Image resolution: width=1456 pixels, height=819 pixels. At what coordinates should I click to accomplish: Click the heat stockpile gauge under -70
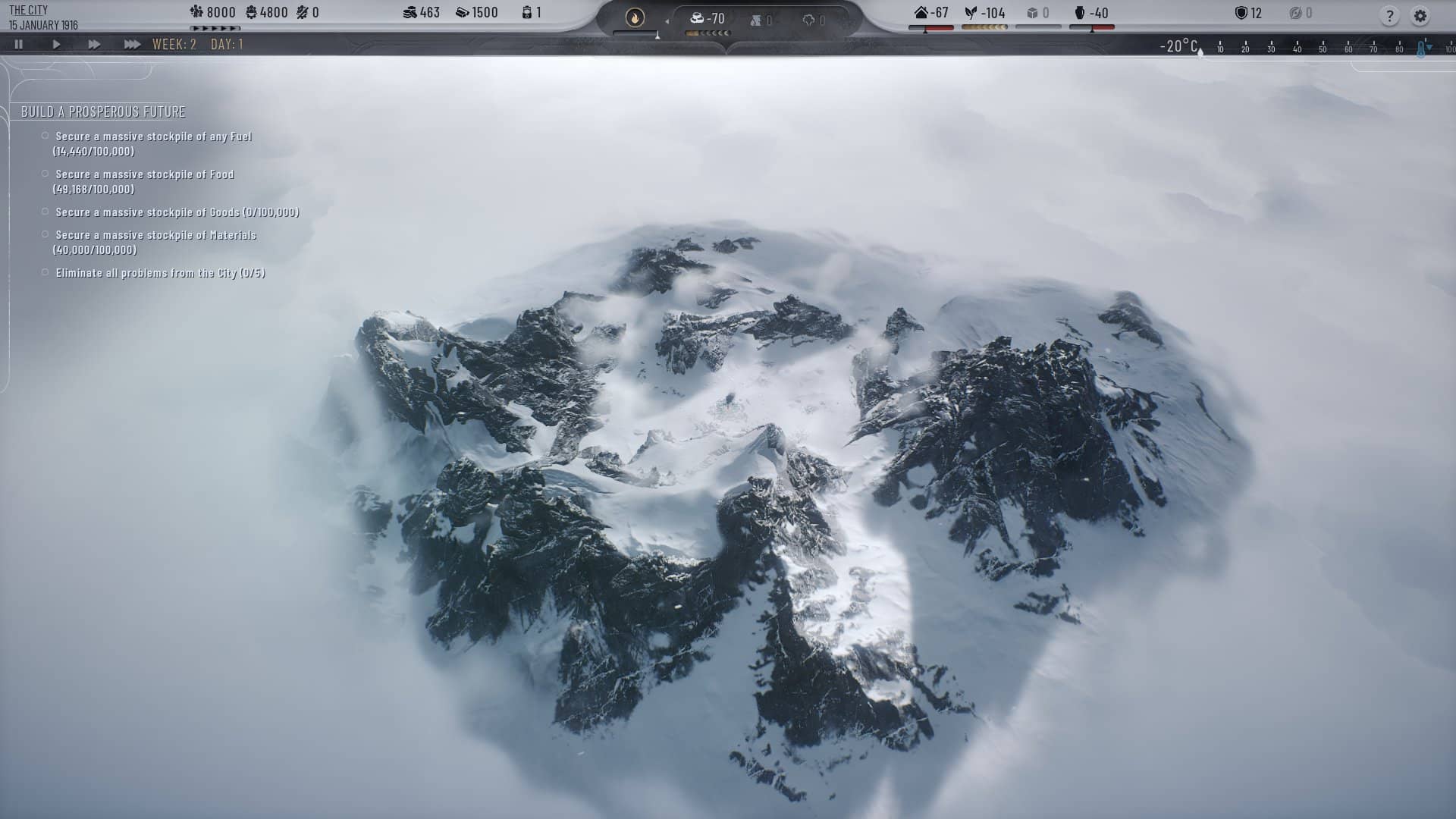[x=708, y=33]
